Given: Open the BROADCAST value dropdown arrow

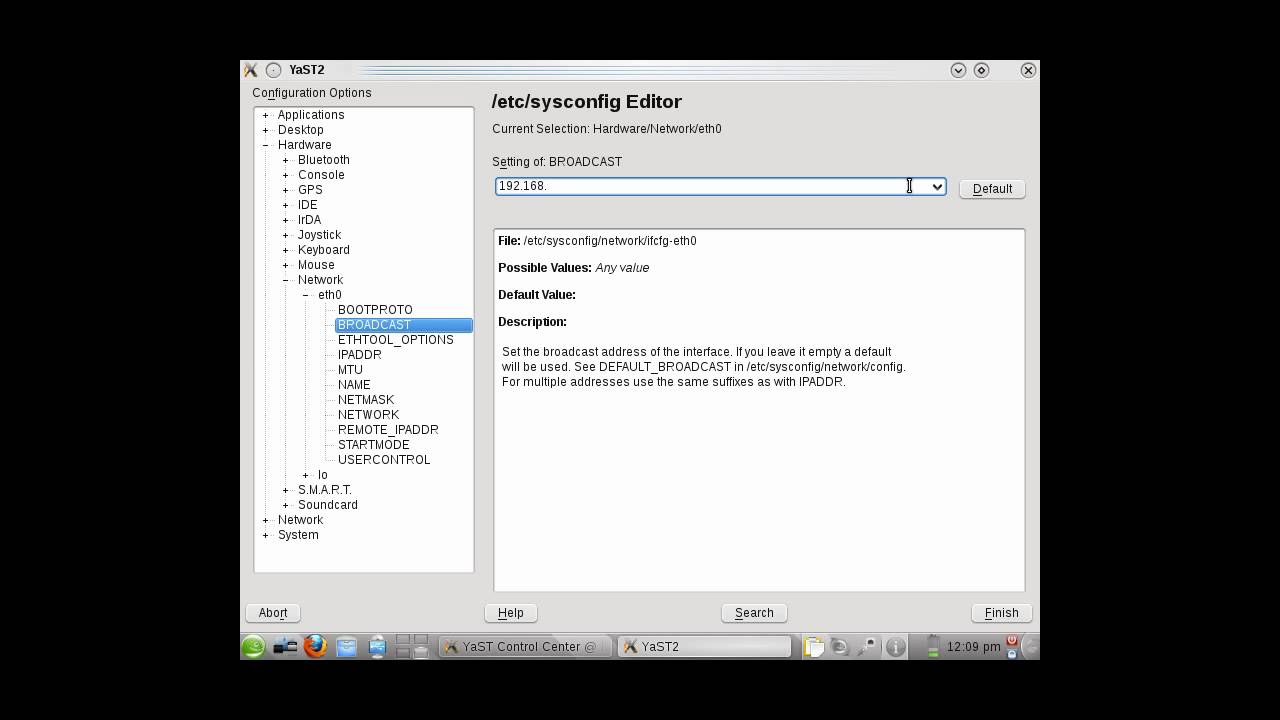Looking at the screenshot, I should tap(937, 187).
